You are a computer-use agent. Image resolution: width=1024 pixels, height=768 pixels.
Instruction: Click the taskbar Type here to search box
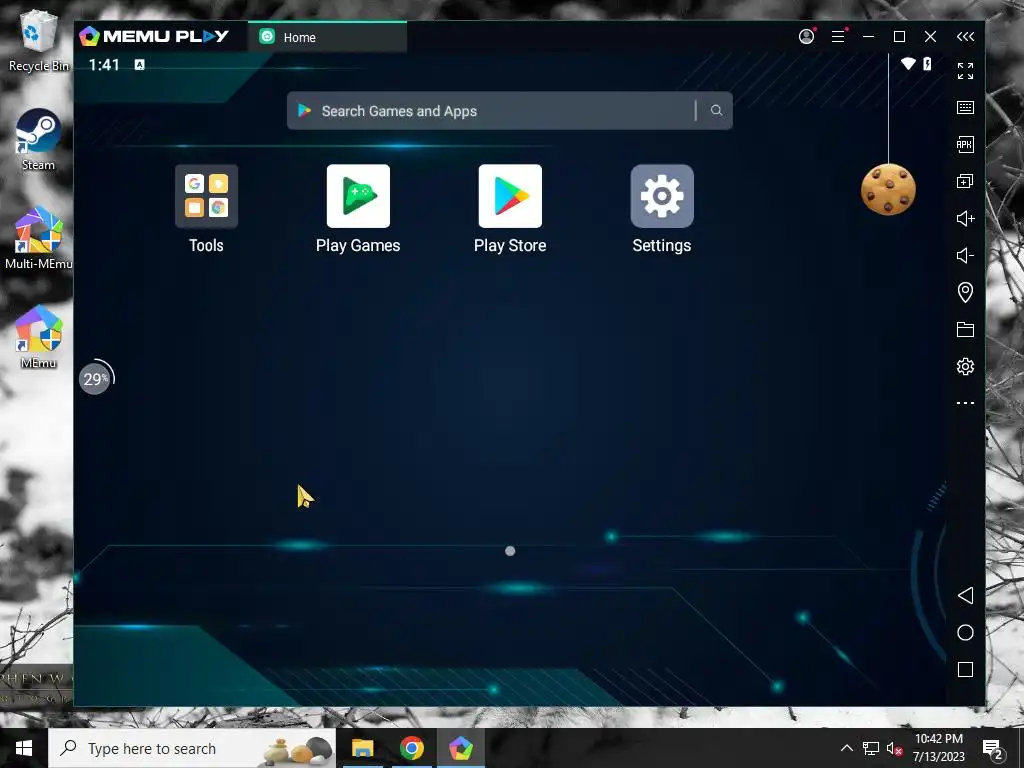(192, 748)
